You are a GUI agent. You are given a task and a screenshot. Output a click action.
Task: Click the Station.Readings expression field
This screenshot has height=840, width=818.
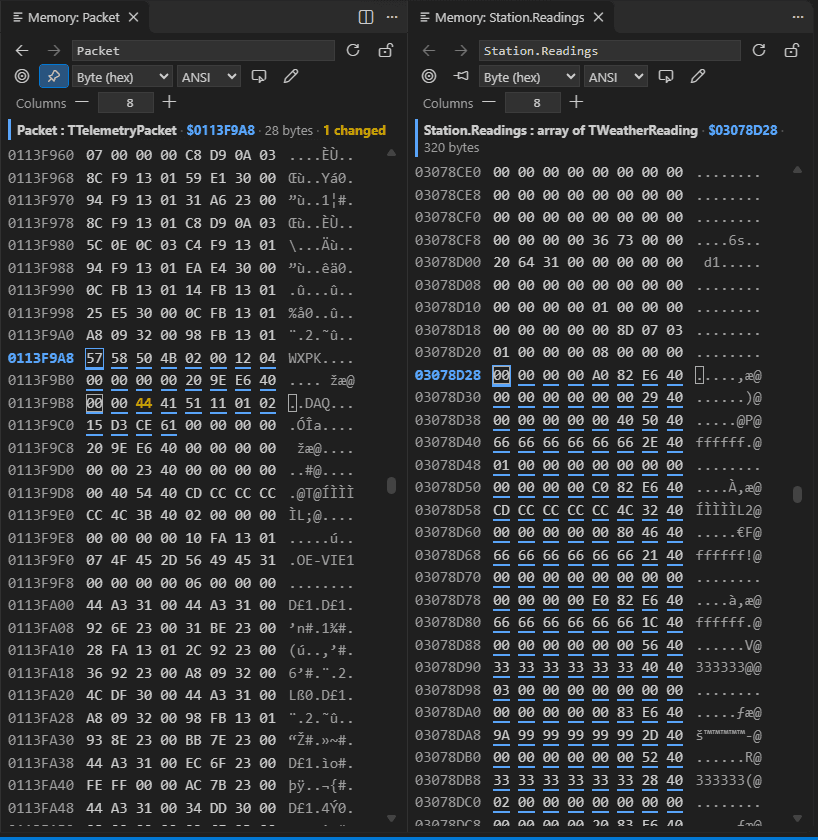(610, 51)
